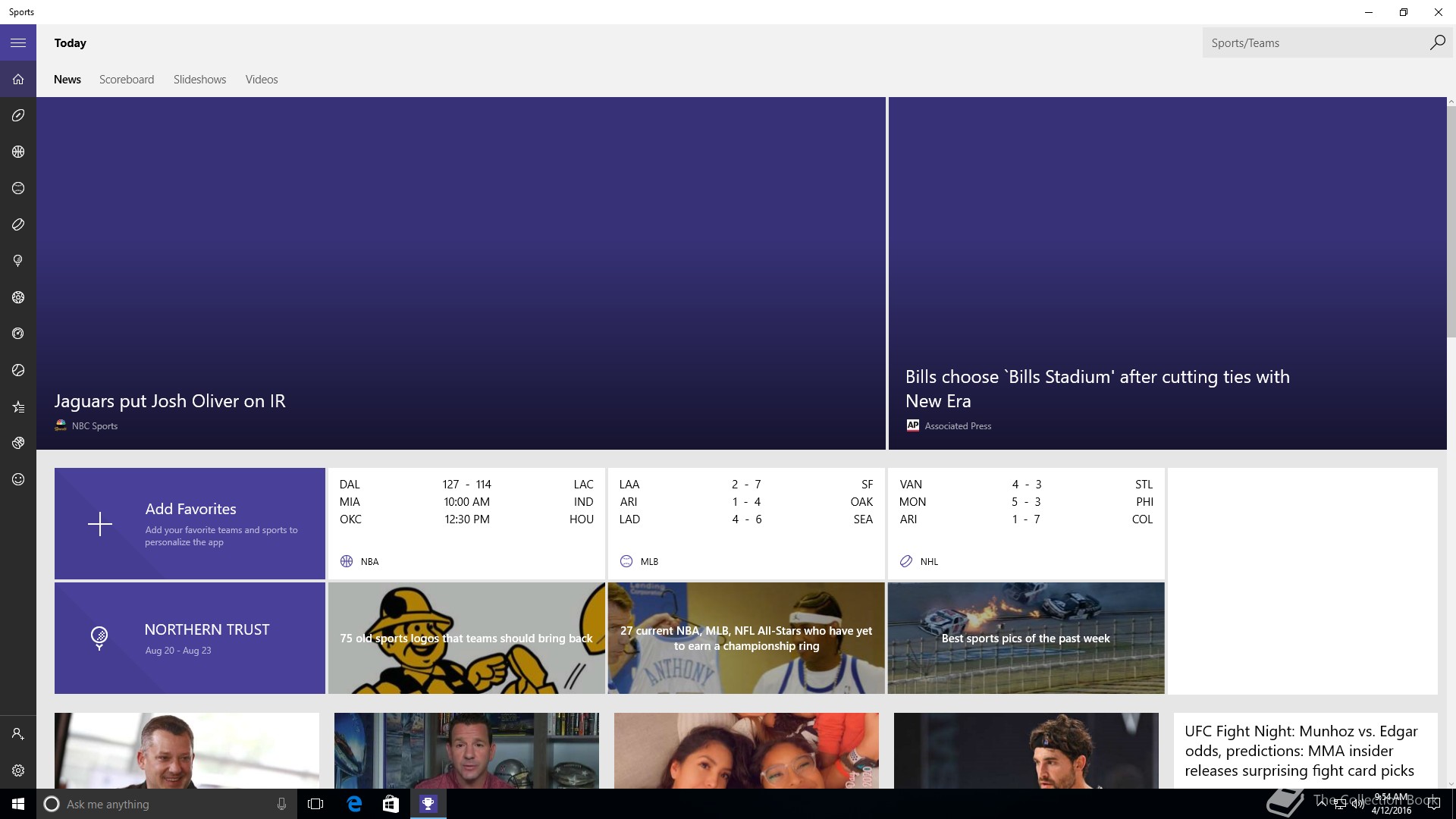Open the MLB scores tile
Image resolution: width=1456 pixels, height=819 pixels.
746,523
